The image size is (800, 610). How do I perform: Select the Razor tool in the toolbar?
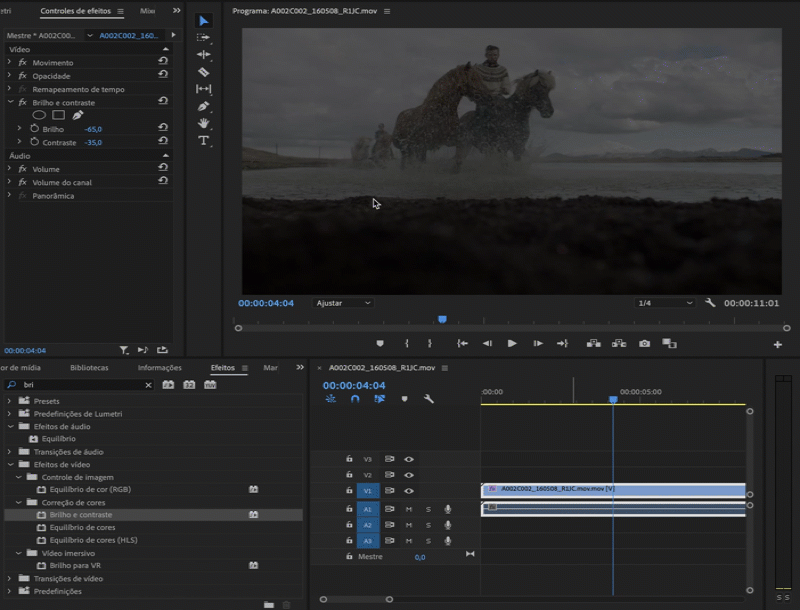pos(204,72)
